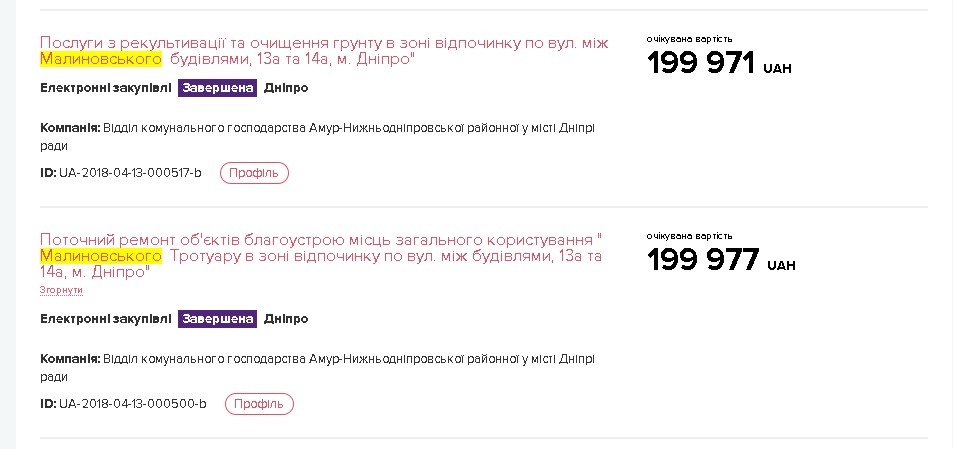Click the ID text UA-2018-04-13-000500-b

pyautogui.click(x=133, y=404)
